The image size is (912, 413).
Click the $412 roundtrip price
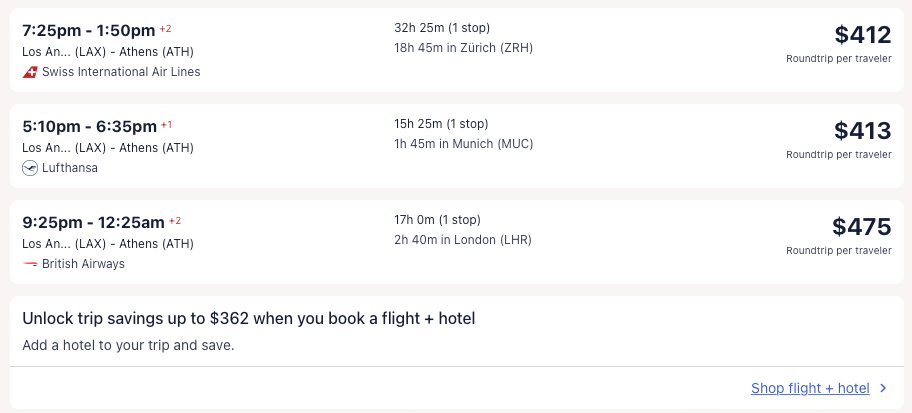point(863,35)
